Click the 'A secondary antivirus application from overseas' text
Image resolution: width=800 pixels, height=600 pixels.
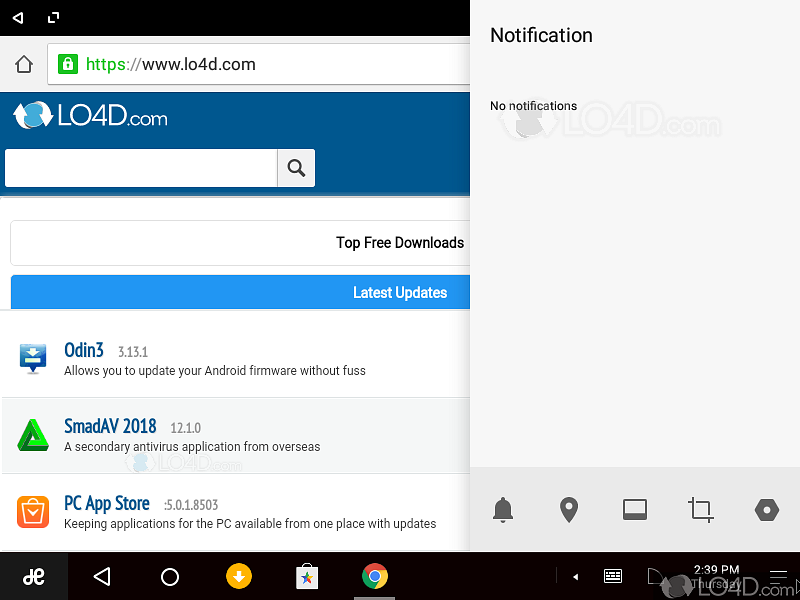192,447
